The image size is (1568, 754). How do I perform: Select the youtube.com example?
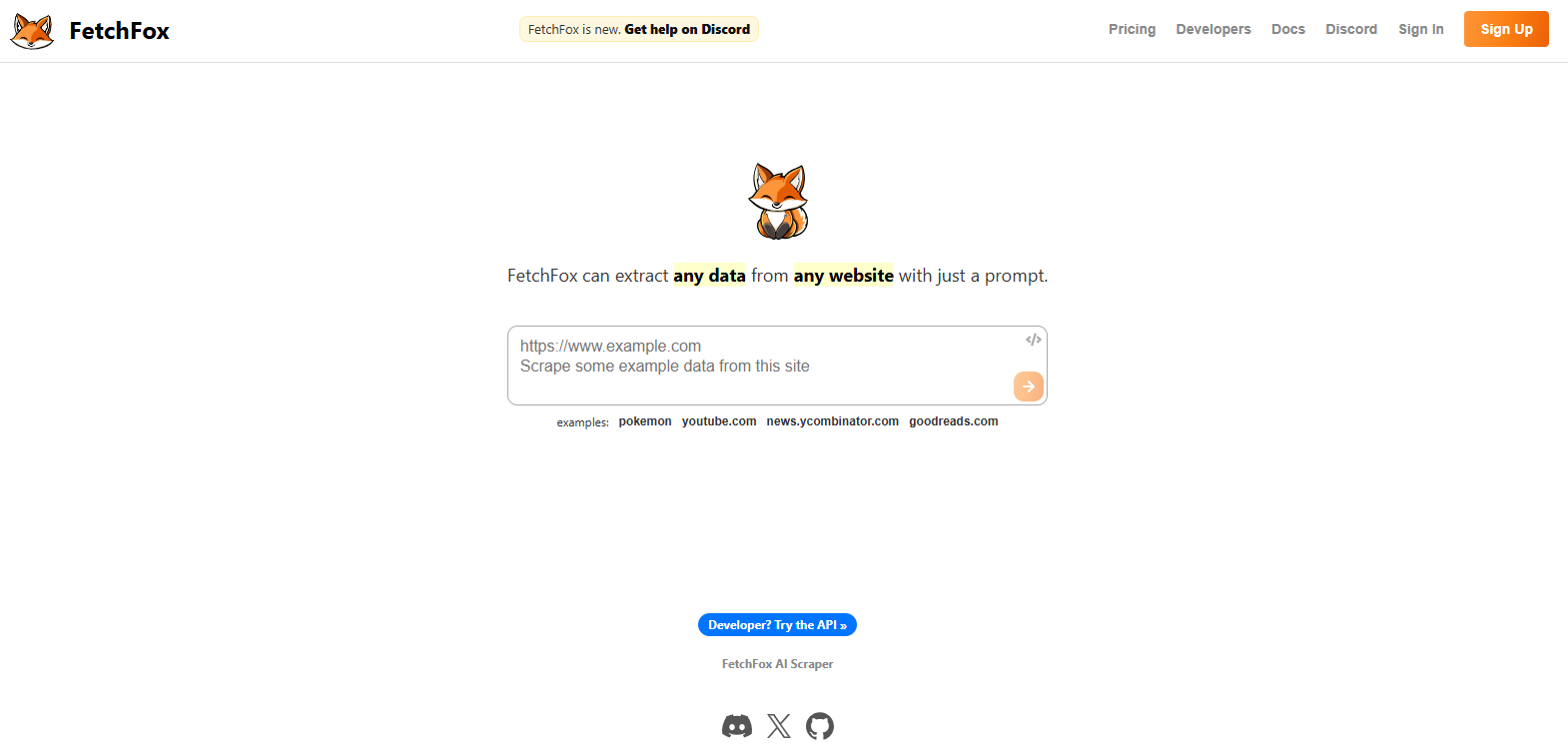point(719,421)
